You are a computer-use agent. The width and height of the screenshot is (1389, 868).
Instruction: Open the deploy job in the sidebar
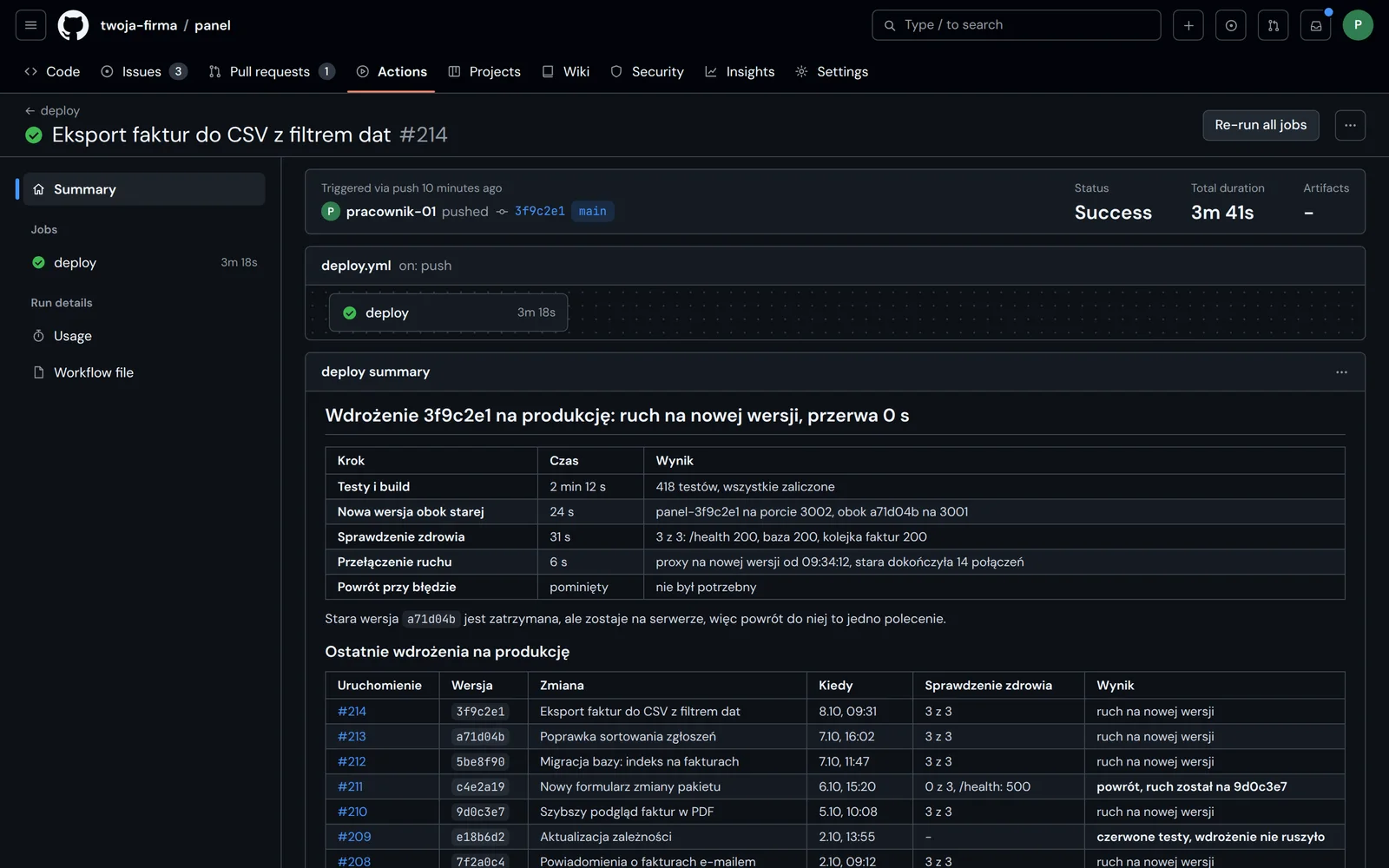(x=144, y=262)
